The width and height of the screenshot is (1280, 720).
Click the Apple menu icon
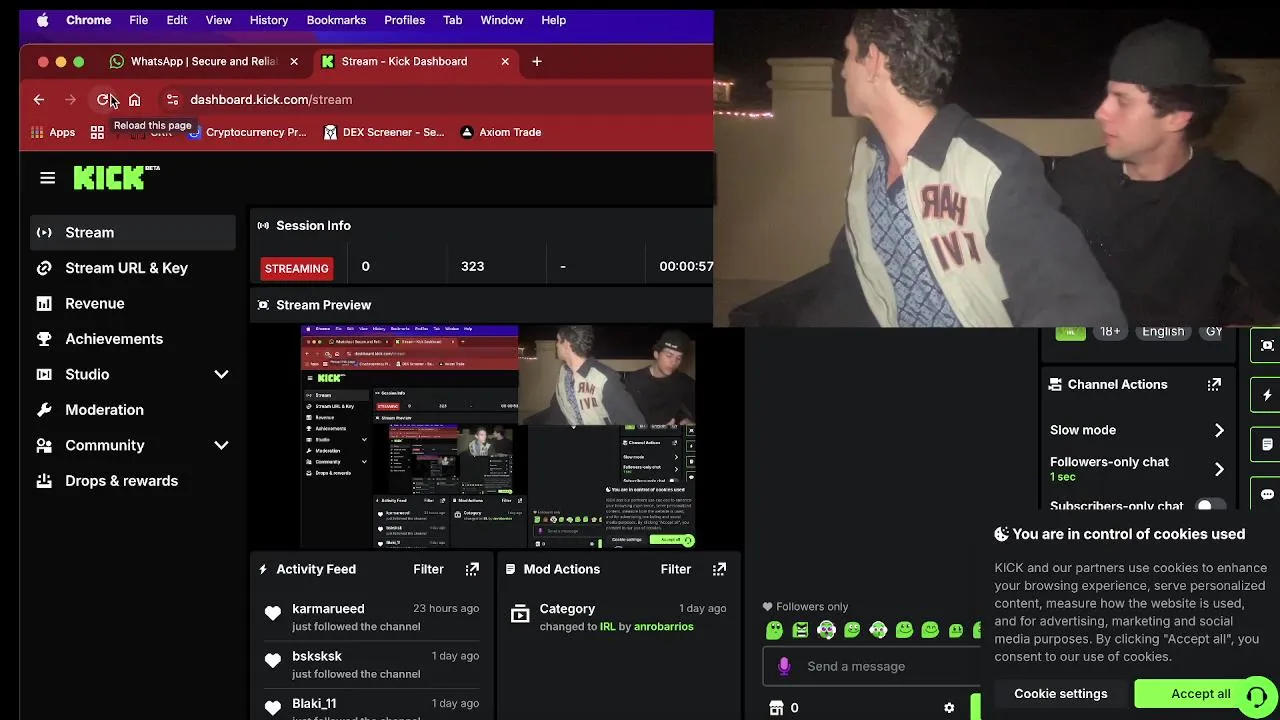pyautogui.click(x=42, y=20)
